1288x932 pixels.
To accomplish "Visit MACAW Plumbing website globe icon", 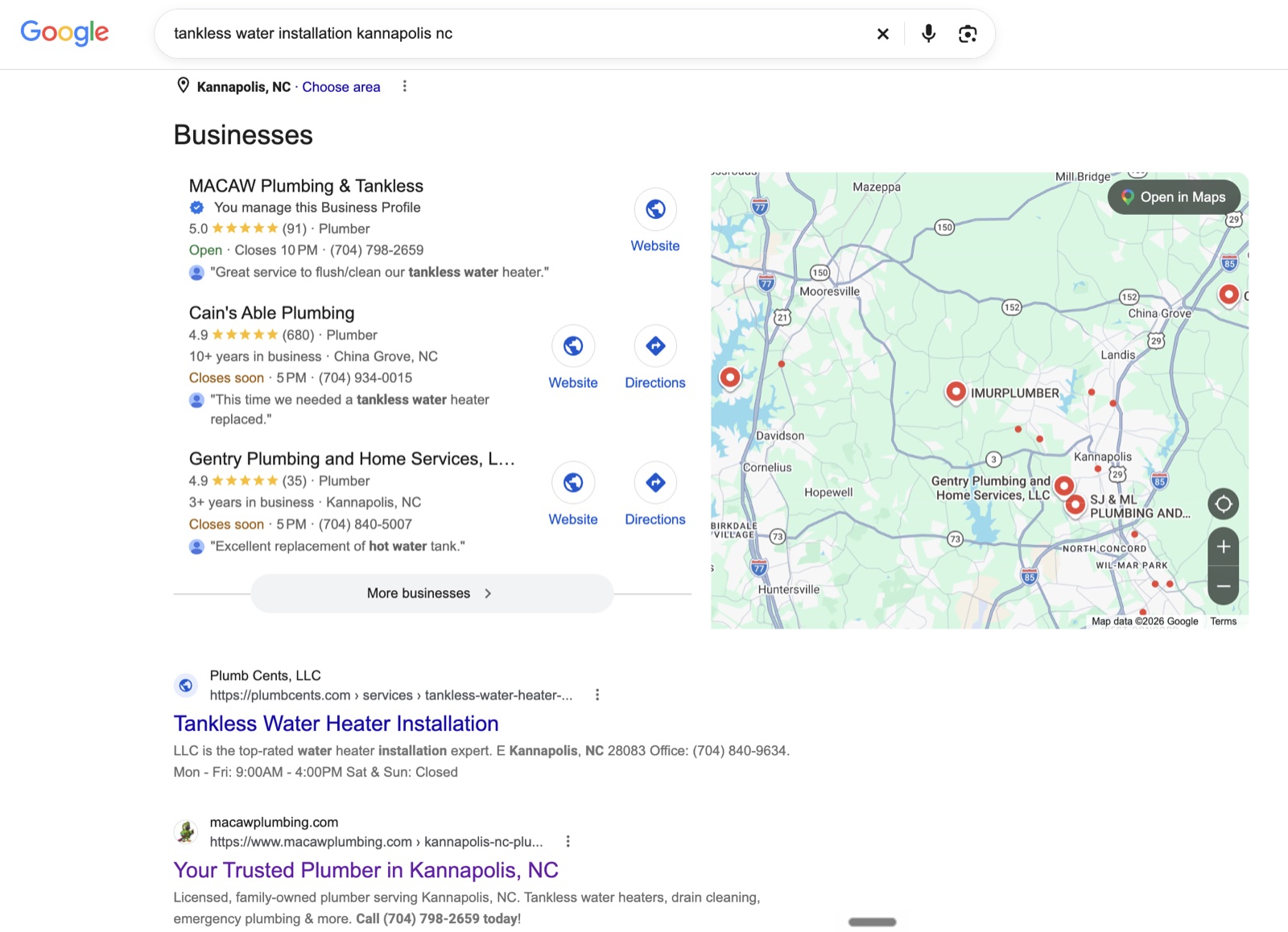I will click(x=655, y=209).
